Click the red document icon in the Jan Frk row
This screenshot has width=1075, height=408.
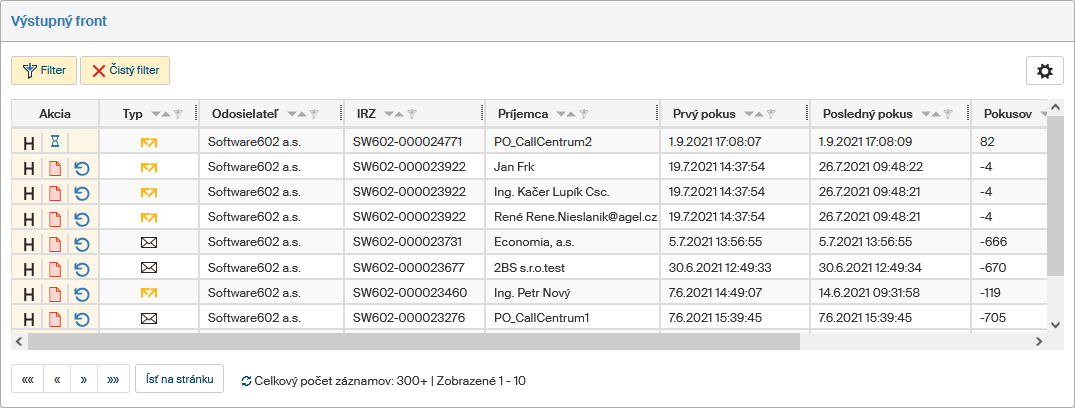[55, 168]
